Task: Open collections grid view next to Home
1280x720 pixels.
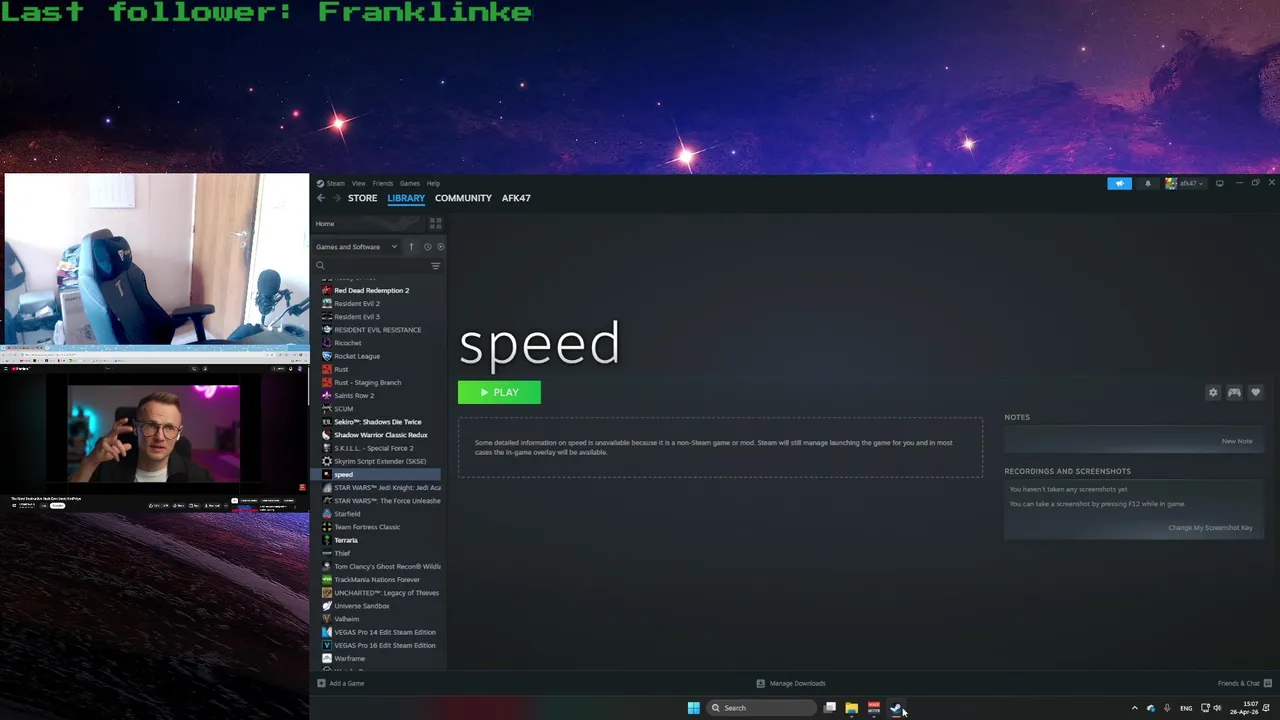Action: coord(435,223)
